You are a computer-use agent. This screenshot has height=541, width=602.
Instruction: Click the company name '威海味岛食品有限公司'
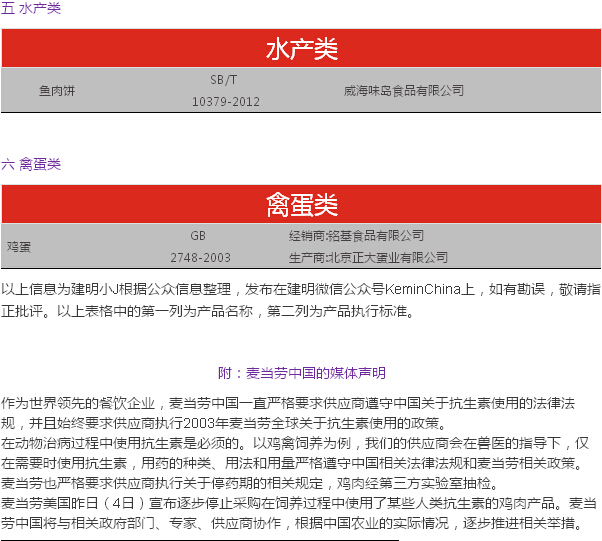point(403,90)
